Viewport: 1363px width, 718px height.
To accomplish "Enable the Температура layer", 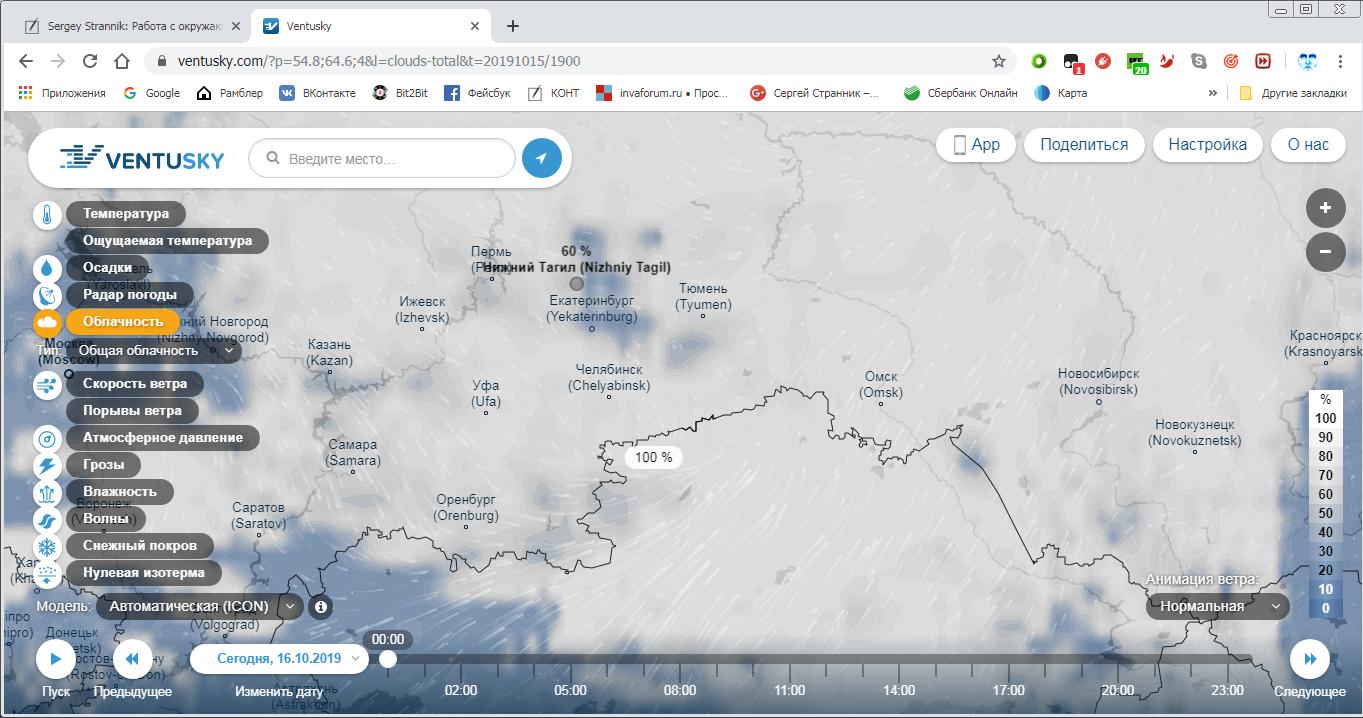I will coord(126,214).
